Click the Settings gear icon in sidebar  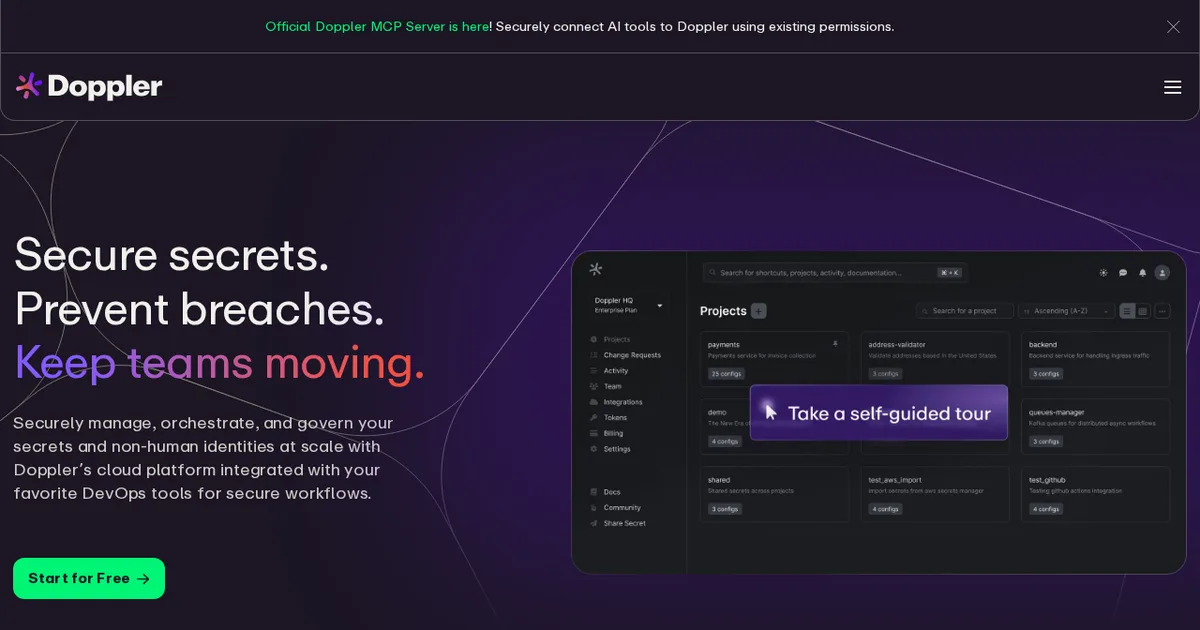[594, 449]
